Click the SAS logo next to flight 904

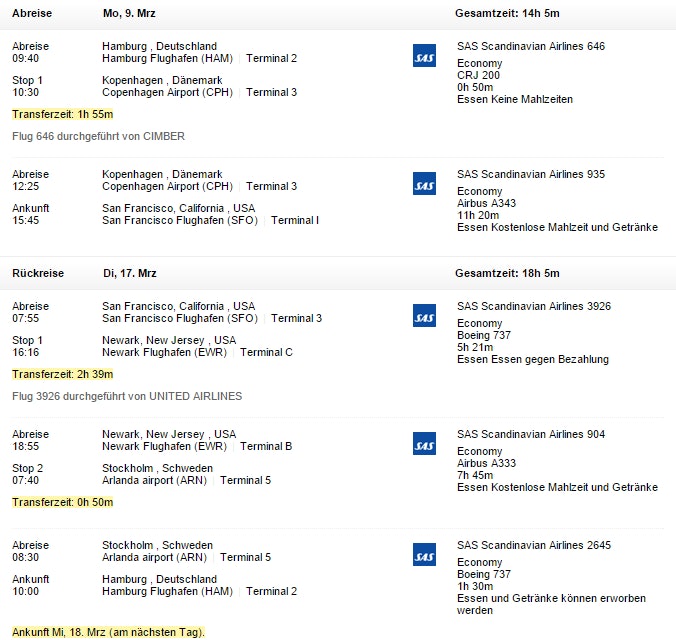[424, 444]
